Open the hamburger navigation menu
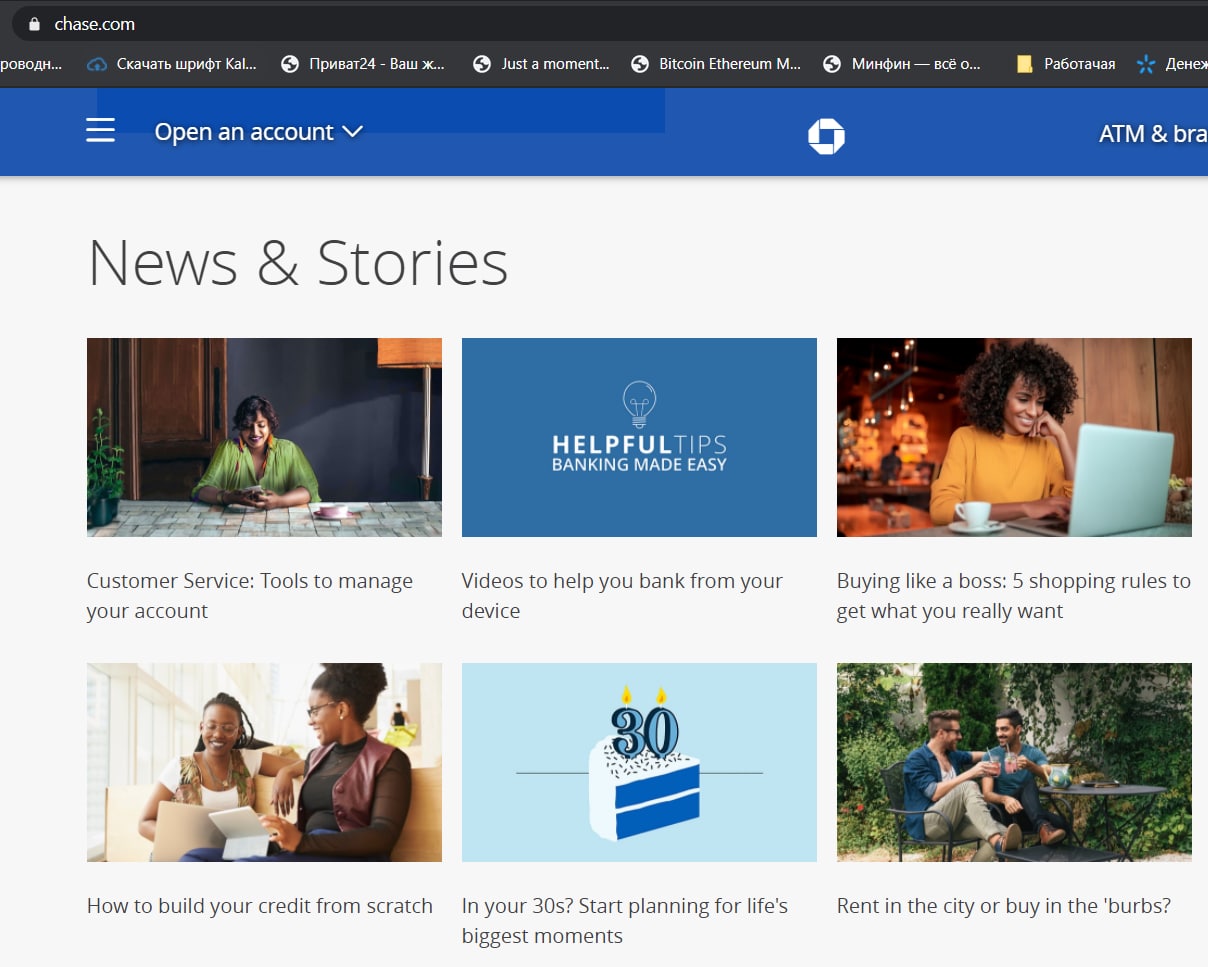Image resolution: width=1208 pixels, height=967 pixels. tap(100, 130)
